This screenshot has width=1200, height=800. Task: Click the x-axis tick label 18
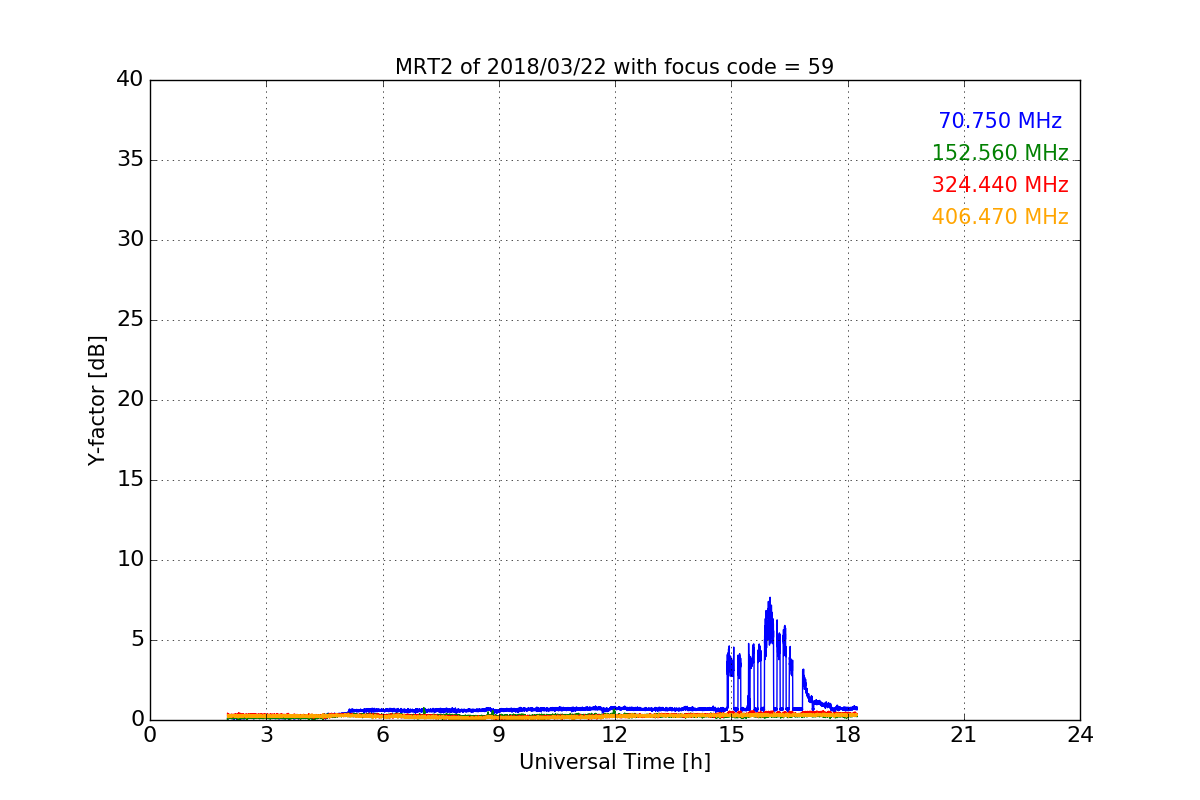coord(847,735)
